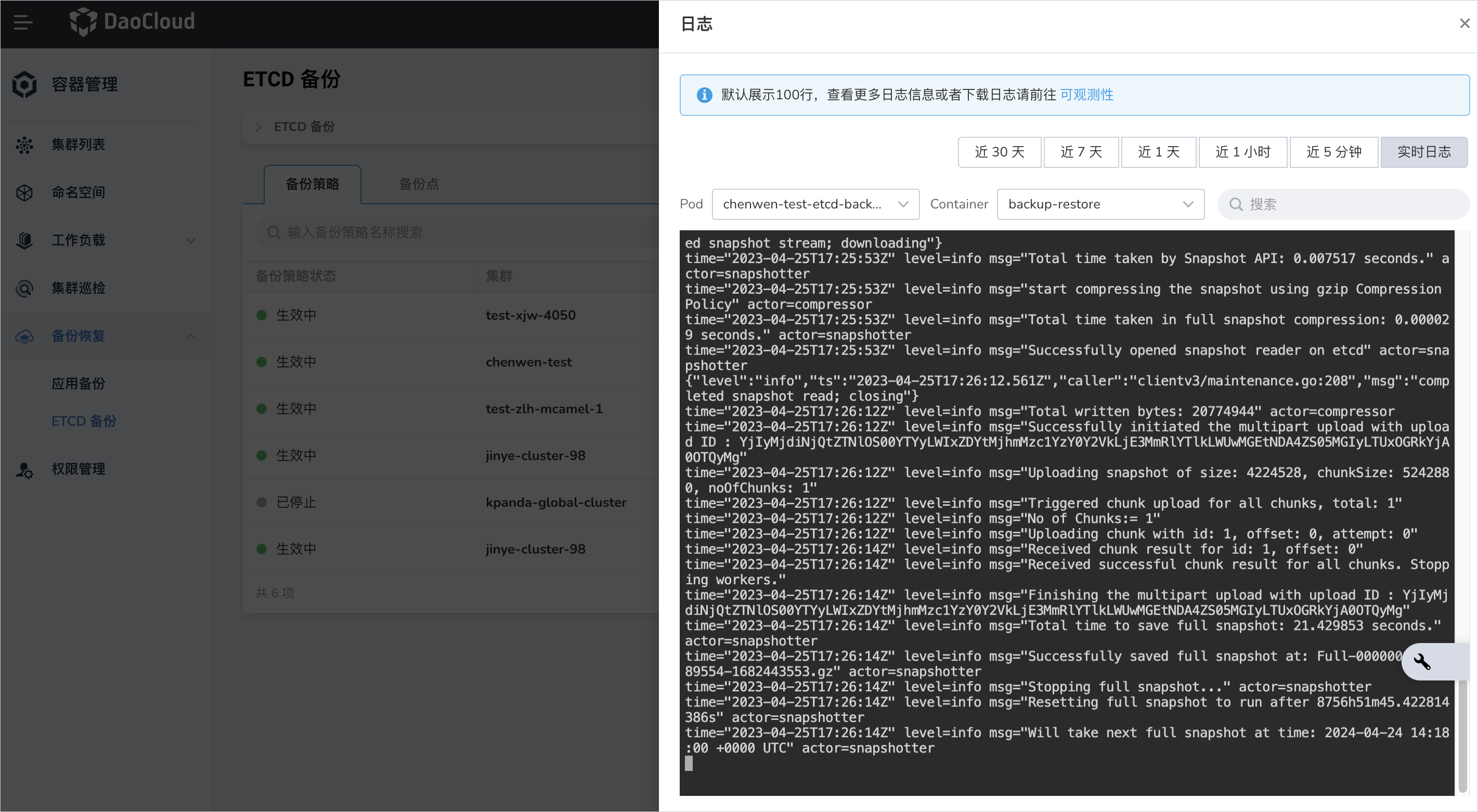
Task: Select ETCD 备份 submenu item
Action: (84, 421)
